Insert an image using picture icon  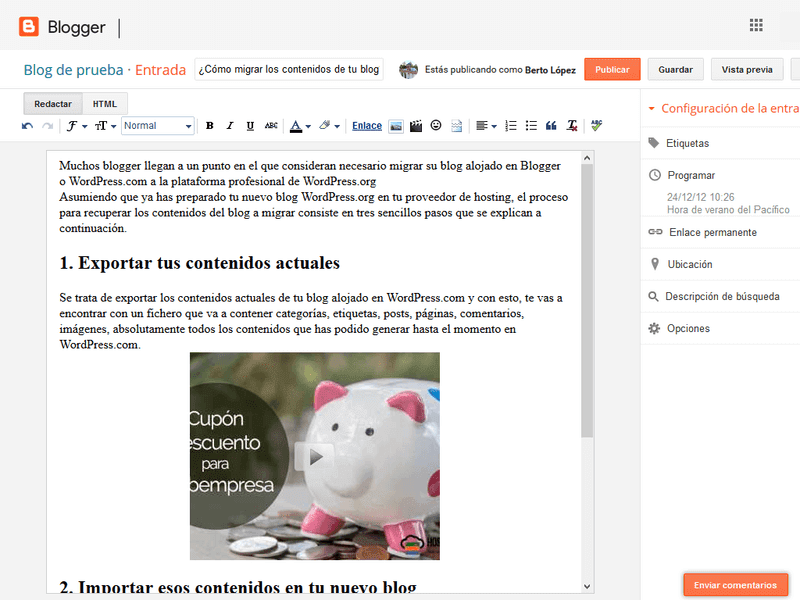click(396, 126)
